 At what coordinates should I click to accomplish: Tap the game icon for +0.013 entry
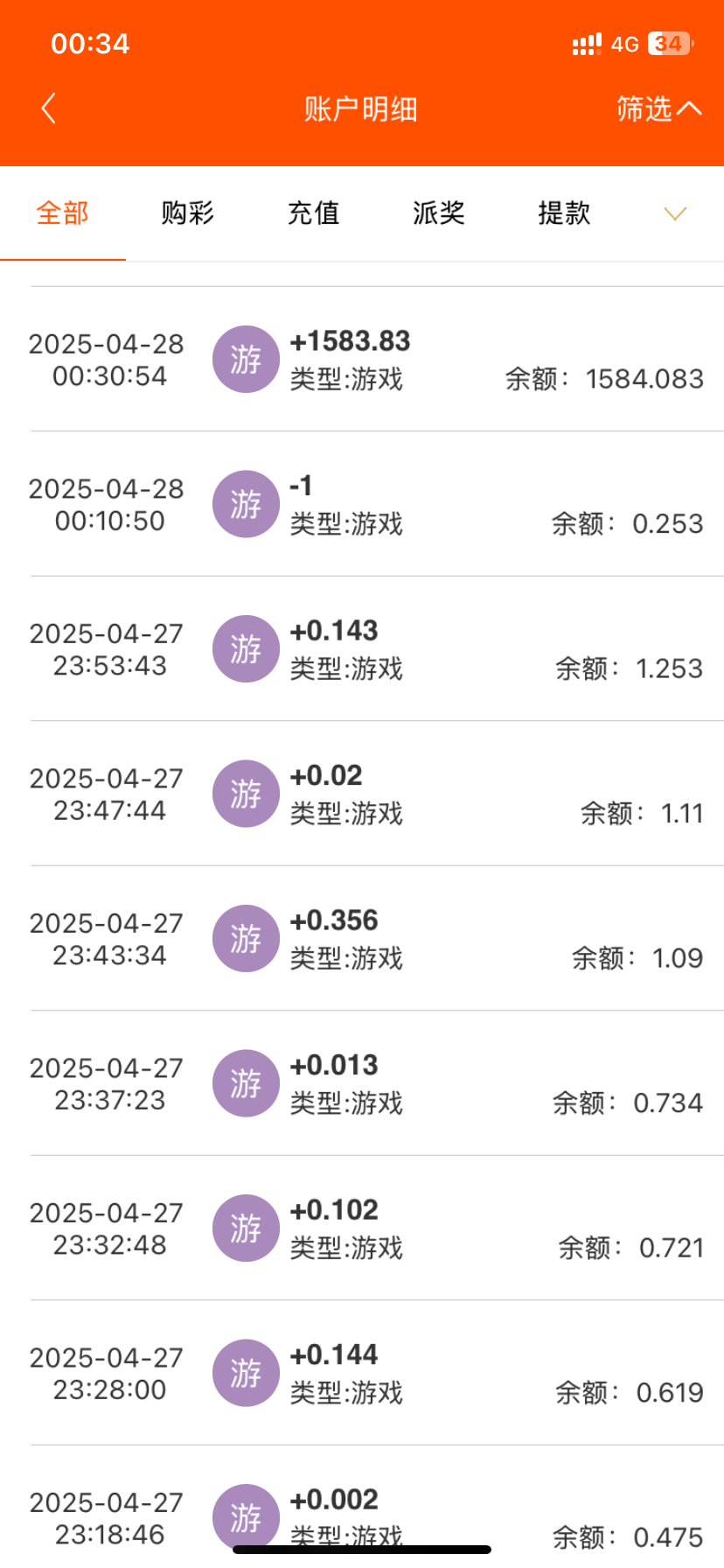pos(246,1083)
